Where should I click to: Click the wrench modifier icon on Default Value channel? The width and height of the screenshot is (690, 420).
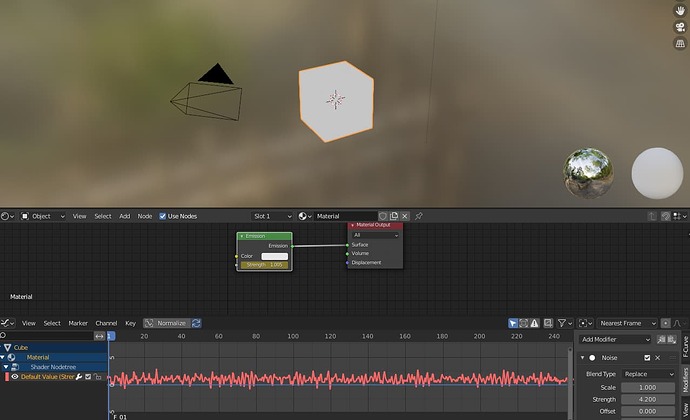point(79,377)
